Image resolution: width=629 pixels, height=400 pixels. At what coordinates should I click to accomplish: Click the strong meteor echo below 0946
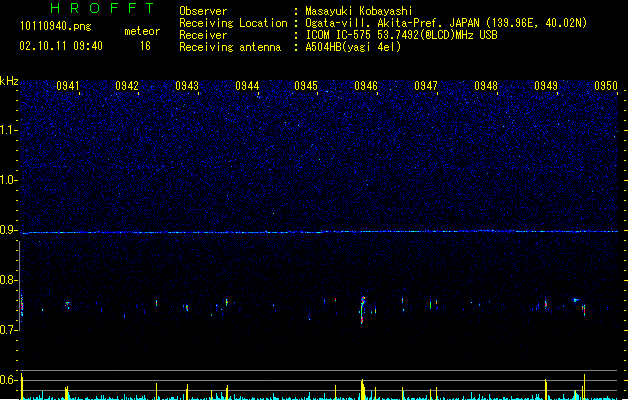pos(363,310)
